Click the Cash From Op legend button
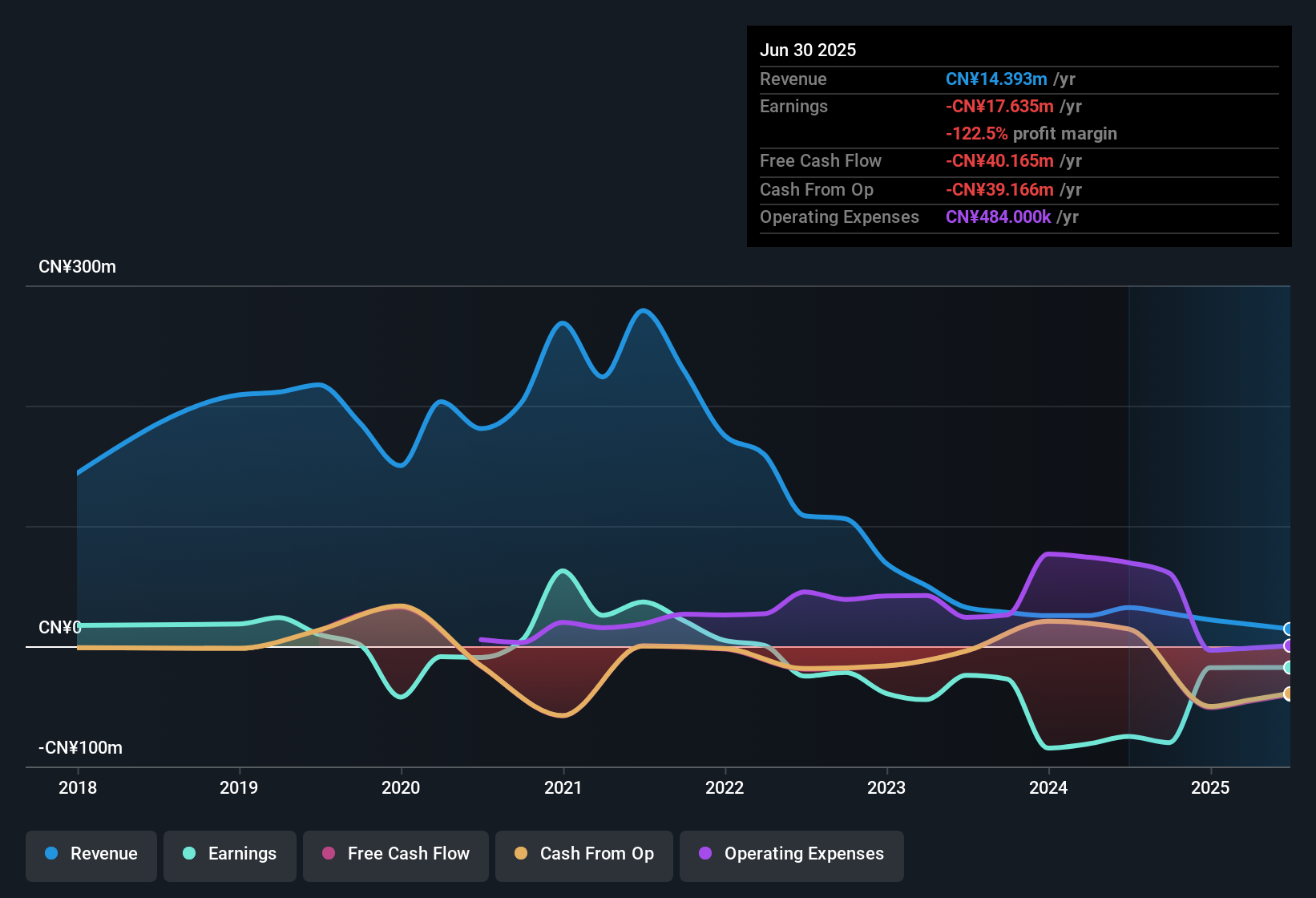This screenshot has height=898, width=1316. coord(583,854)
